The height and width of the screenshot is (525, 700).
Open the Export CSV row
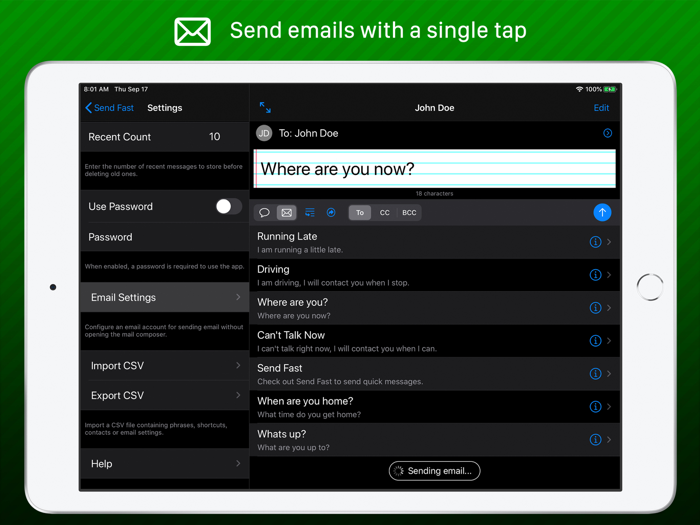tap(165, 396)
